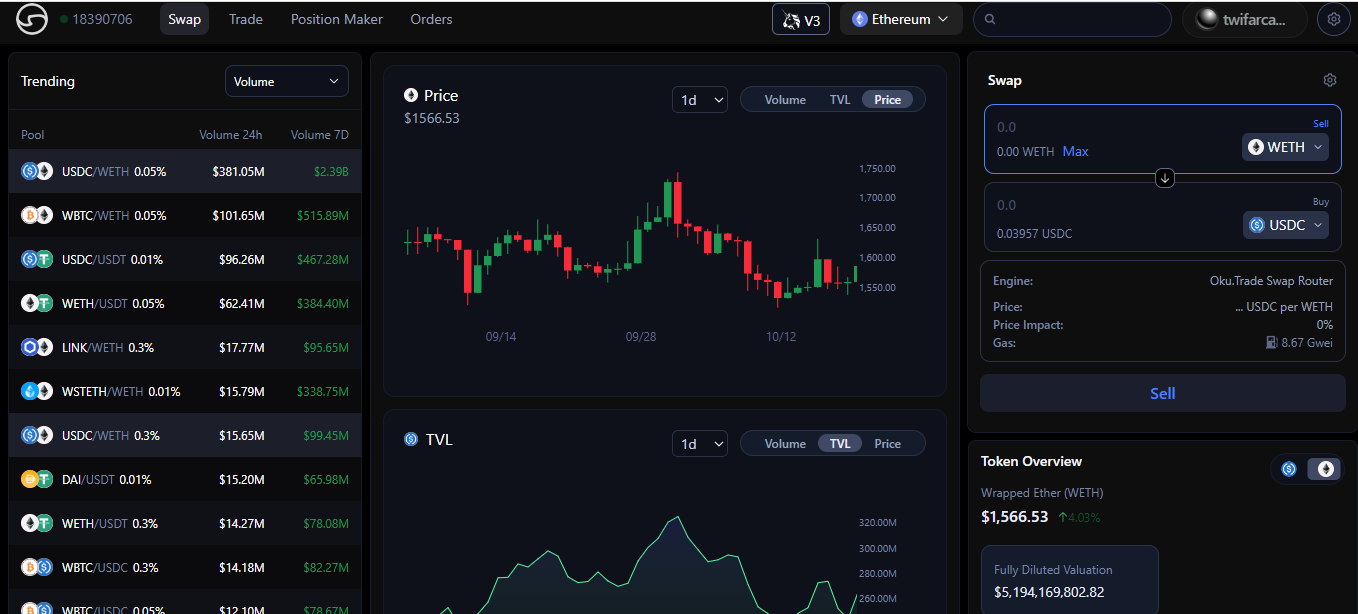Click the WBTC/WETH pool token icons
Viewport: 1358px width, 614px height.
[37, 215]
